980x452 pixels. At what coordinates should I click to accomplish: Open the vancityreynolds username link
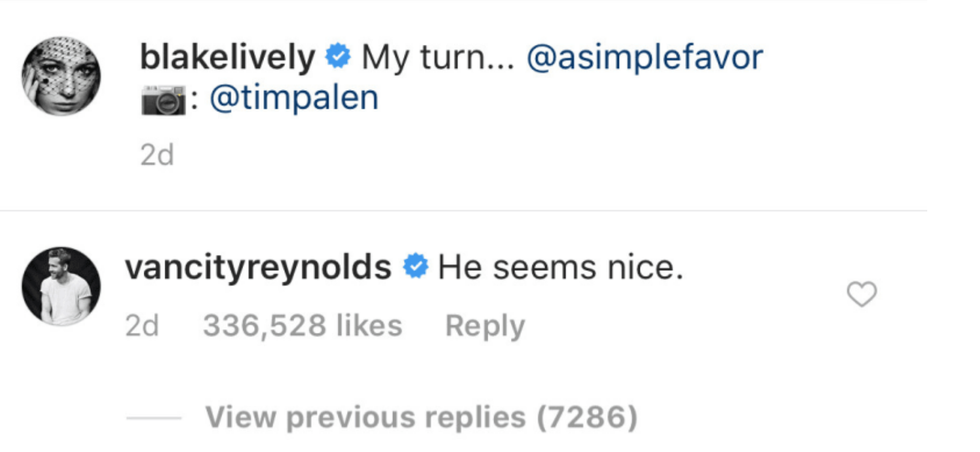pos(257,267)
